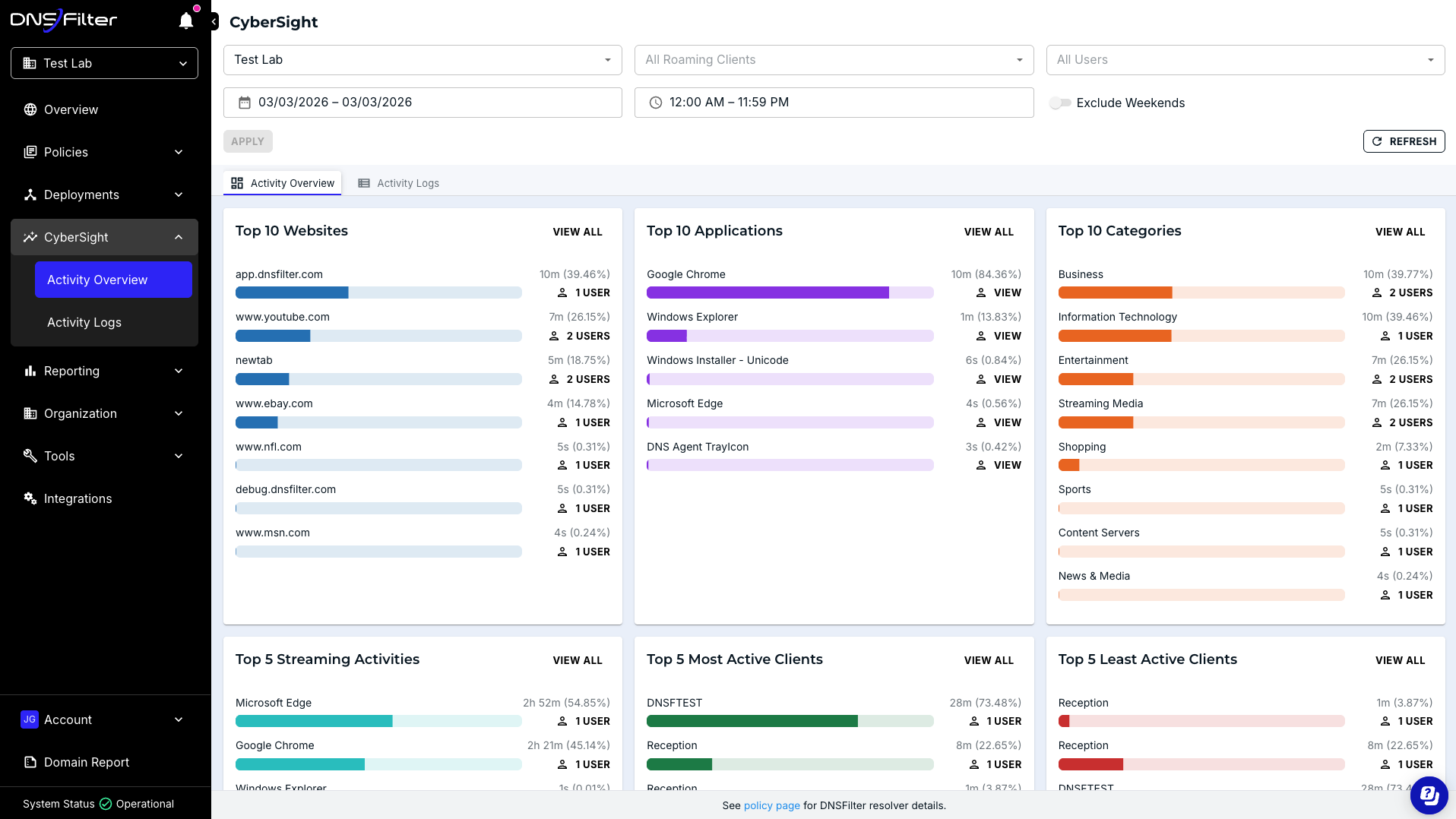This screenshot has height=819, width=1456.
Task: Expand the Organization menu chevron
Action: 179,413
